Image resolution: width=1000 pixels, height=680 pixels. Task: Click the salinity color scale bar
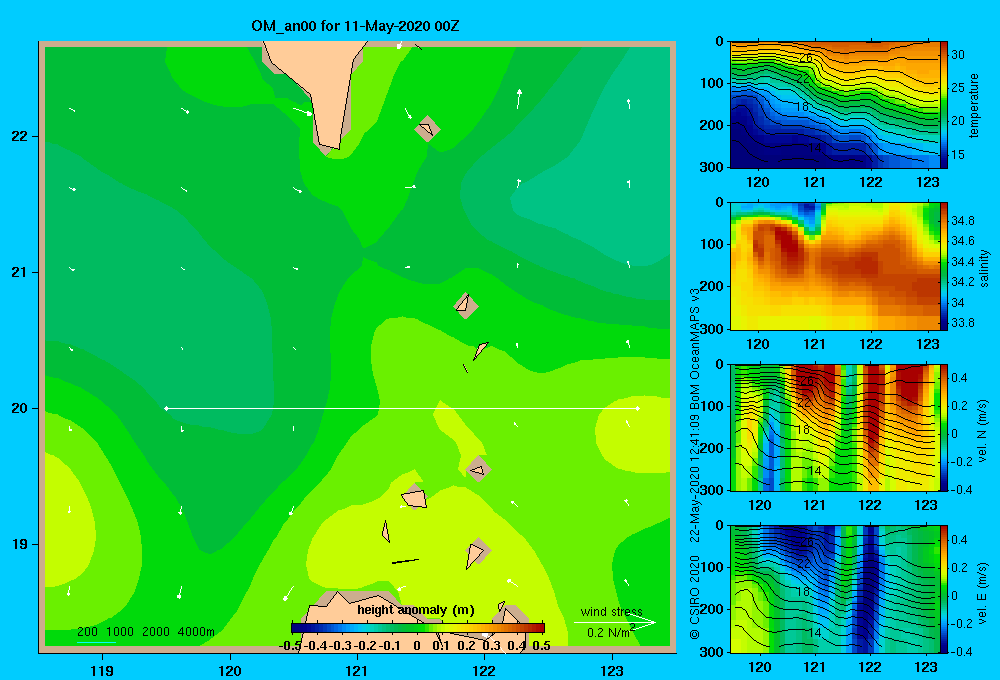(x=944, y=266)
